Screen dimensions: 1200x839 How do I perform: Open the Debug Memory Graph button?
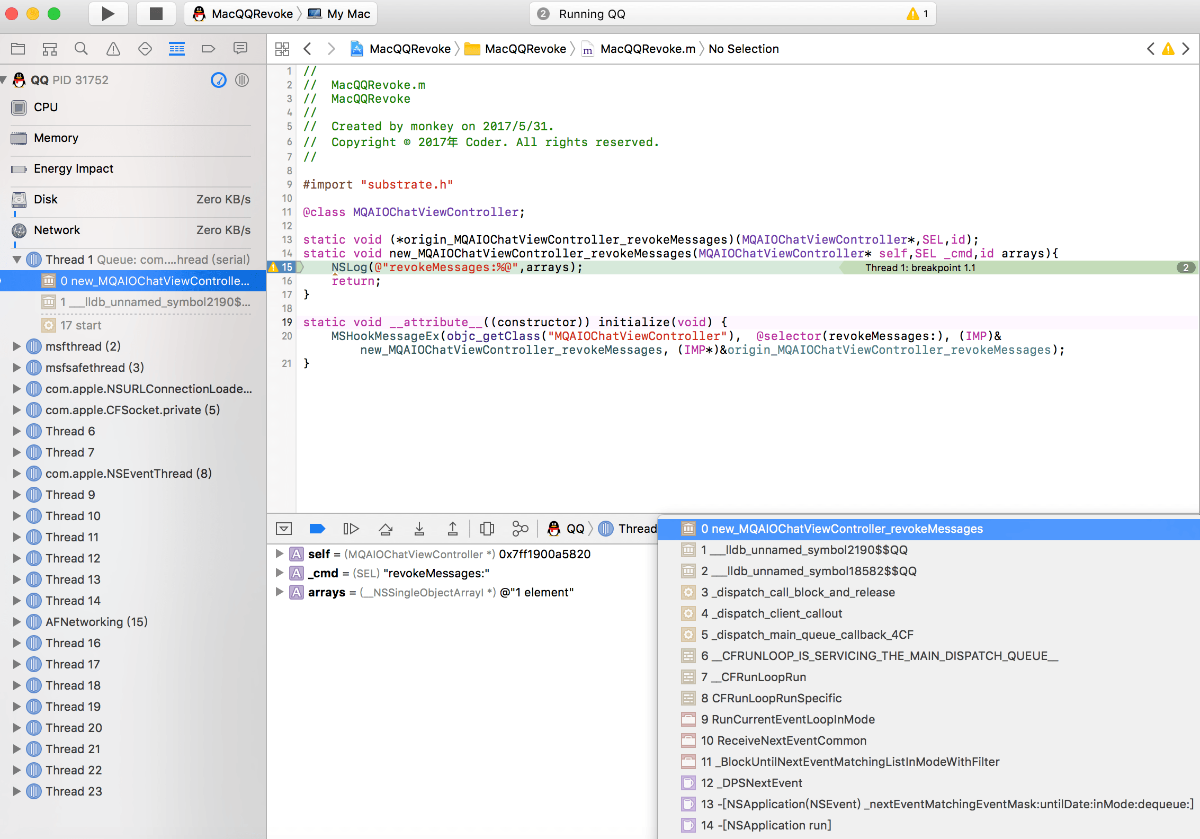[520, 529]
